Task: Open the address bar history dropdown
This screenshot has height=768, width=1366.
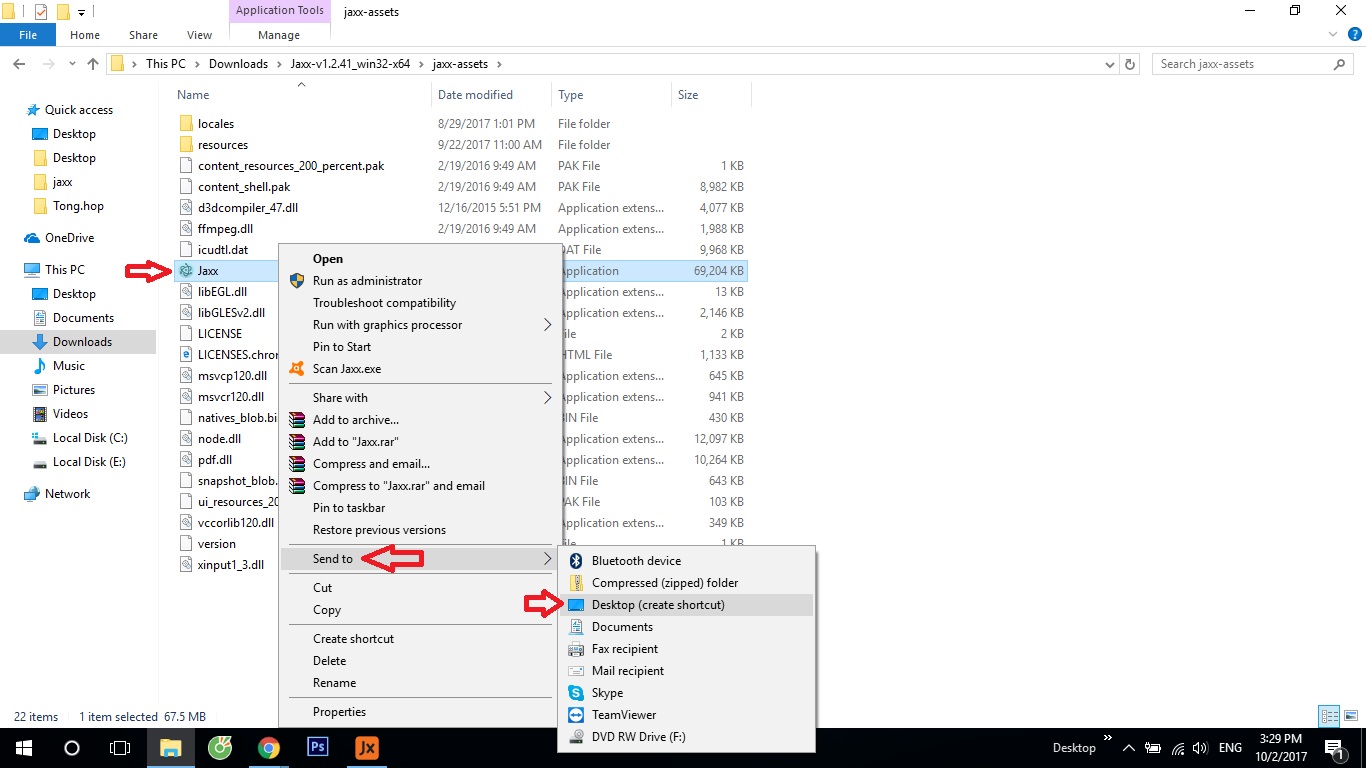Action: pos(1110,64)
